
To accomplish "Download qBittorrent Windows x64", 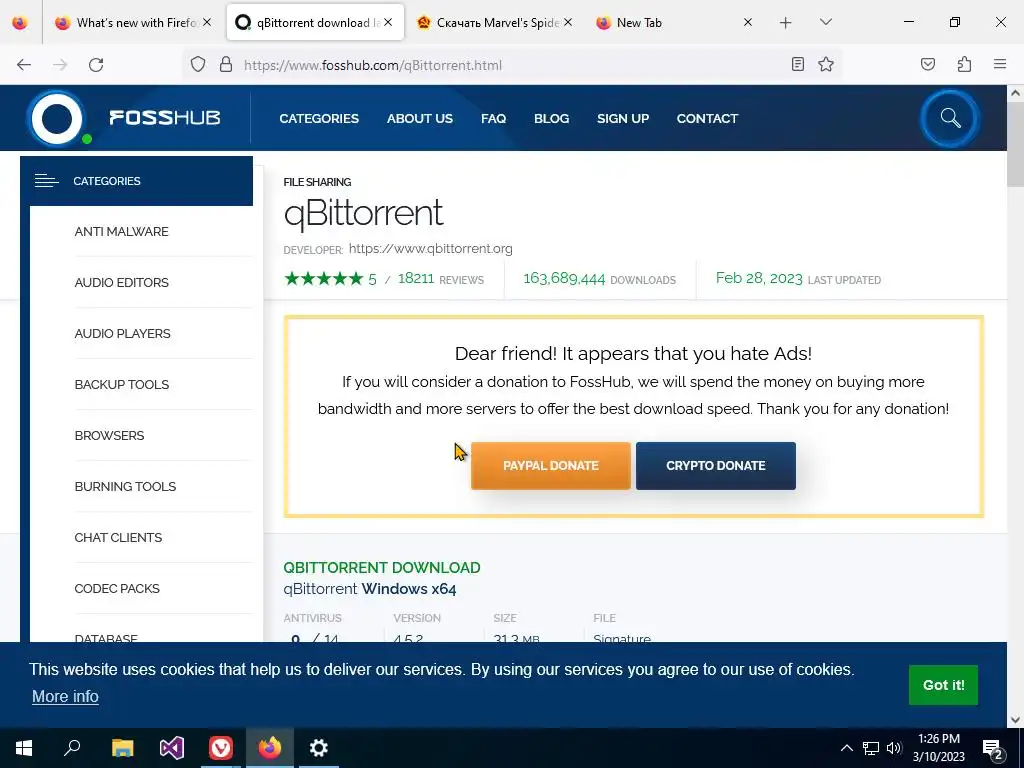I will click(x=370, y=588).
